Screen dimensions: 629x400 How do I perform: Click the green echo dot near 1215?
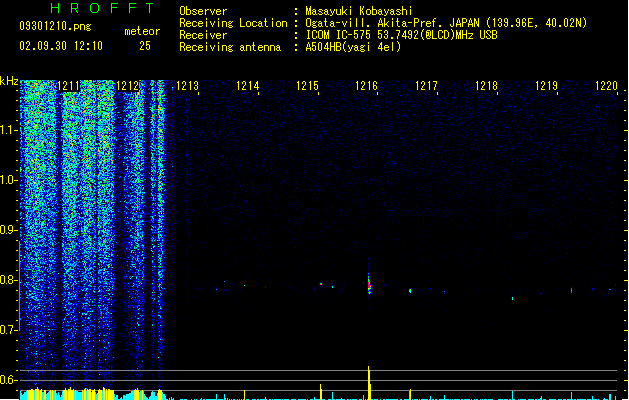(321, 284)
